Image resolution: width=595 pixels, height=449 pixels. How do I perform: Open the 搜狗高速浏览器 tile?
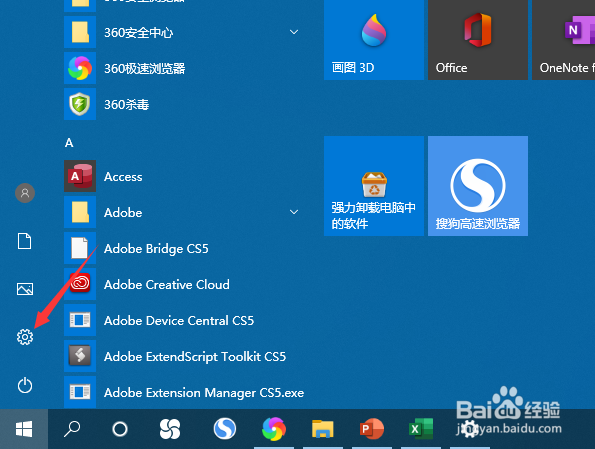(478, 186)
